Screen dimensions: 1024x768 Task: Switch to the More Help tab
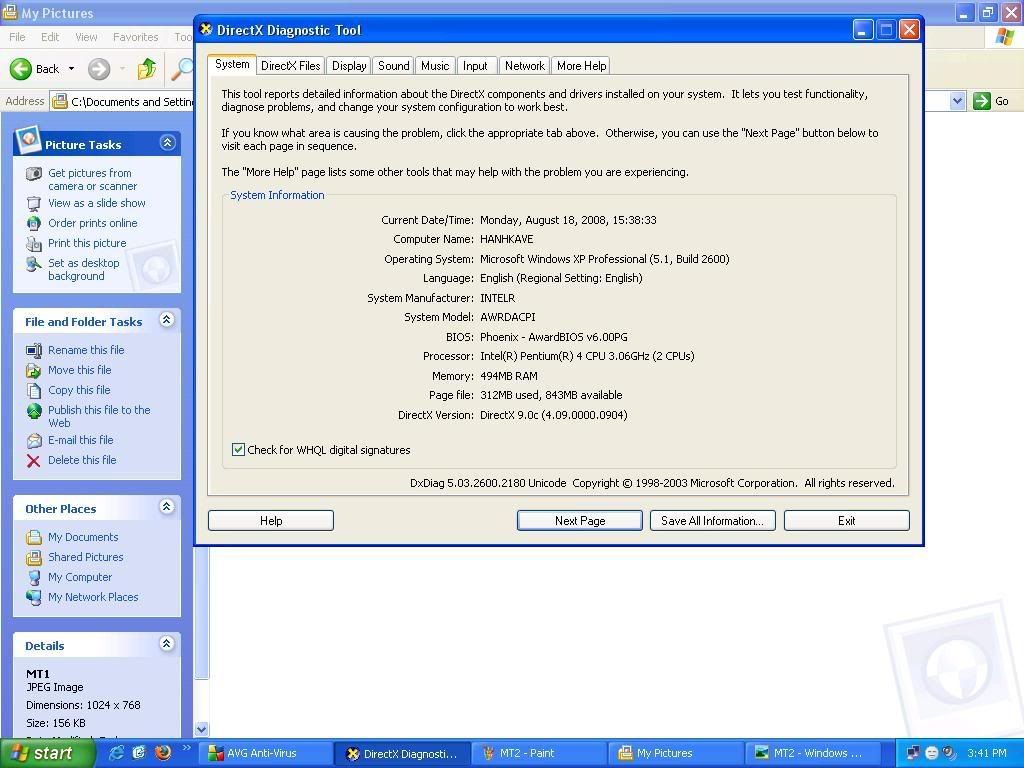coord(581,66)
